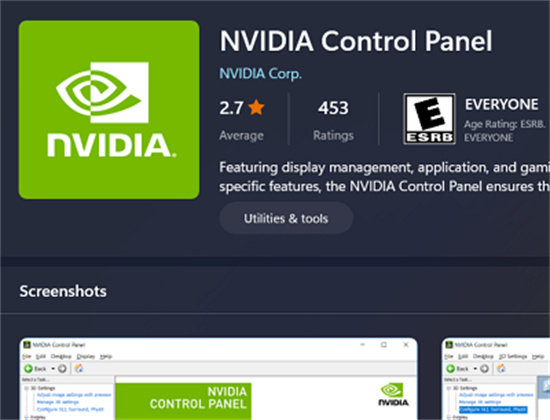
Task: Click the ESRB E rating badge
Action: 429,119
